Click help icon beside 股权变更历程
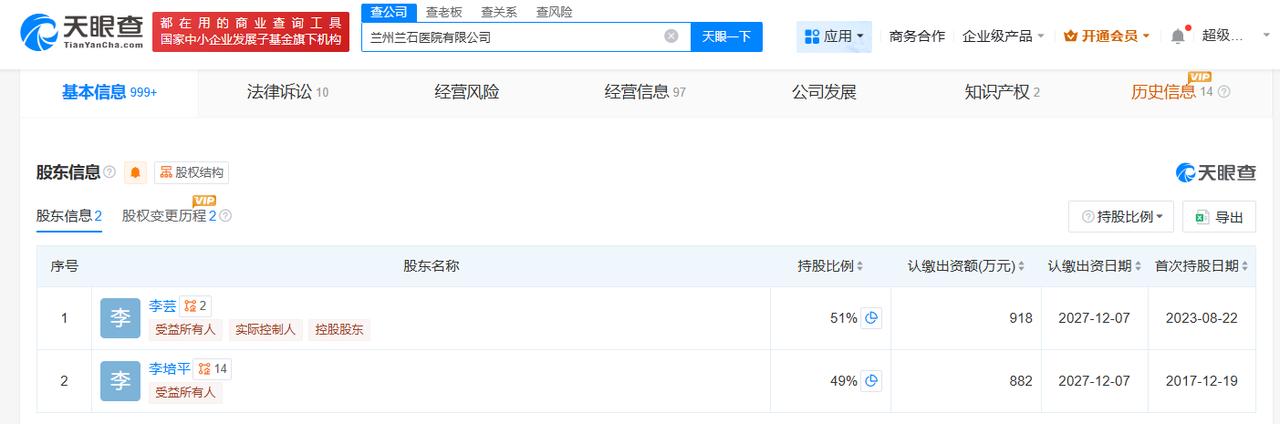The image size is (1280, 424). click(226, 216)
